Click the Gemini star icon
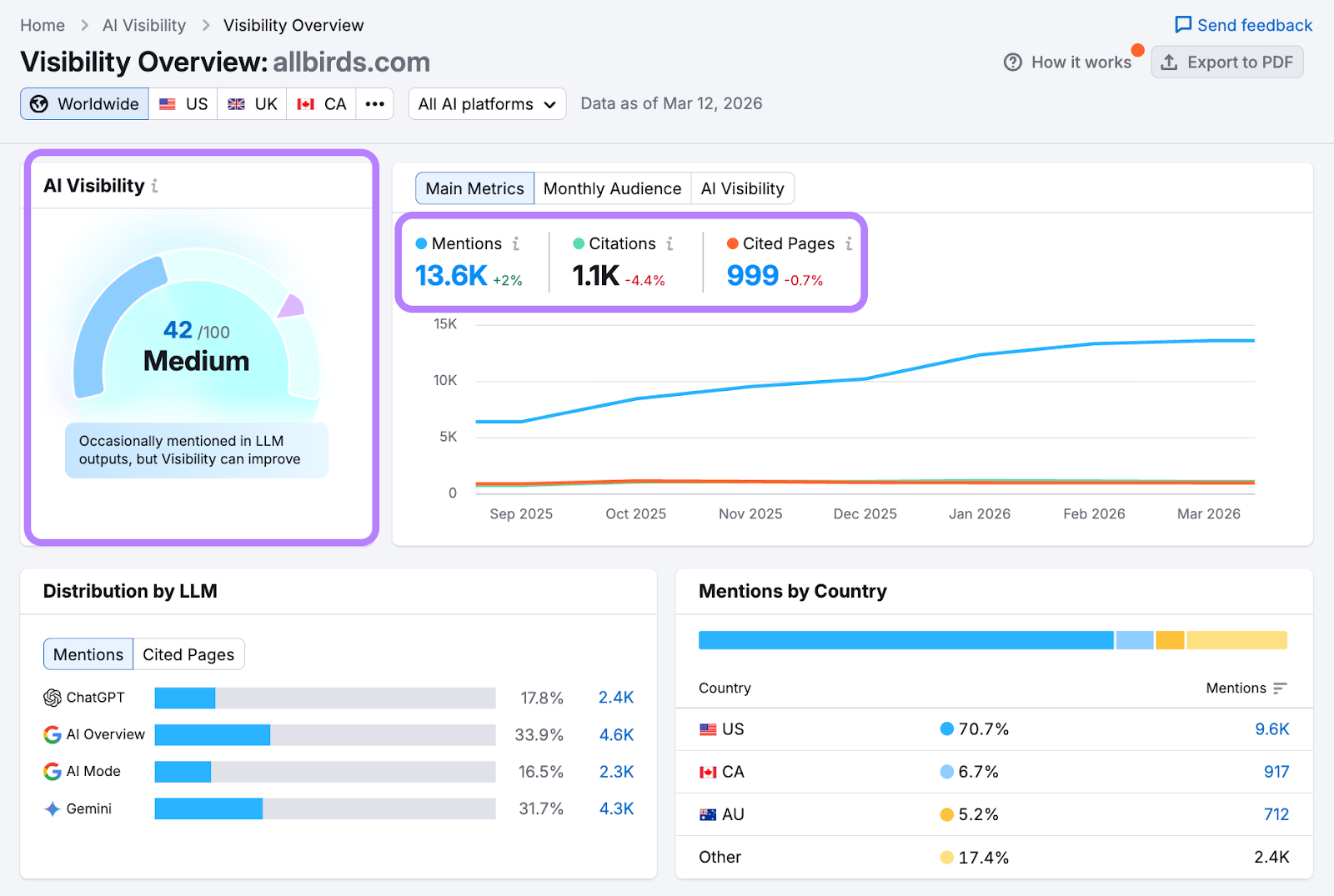Viewport: 1334px width, 896px height. pyautogui.click(x=52, y=808)
